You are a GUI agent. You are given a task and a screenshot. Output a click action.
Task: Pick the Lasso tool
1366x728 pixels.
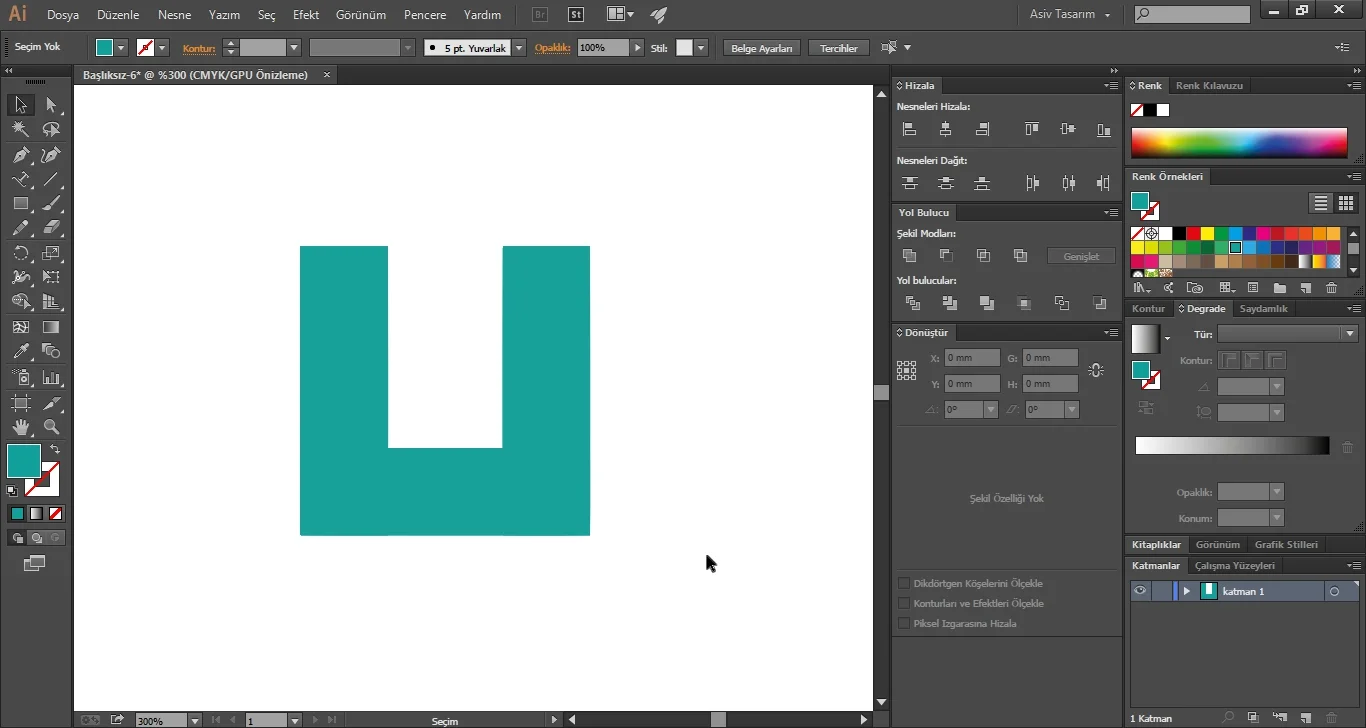[51, 130]
